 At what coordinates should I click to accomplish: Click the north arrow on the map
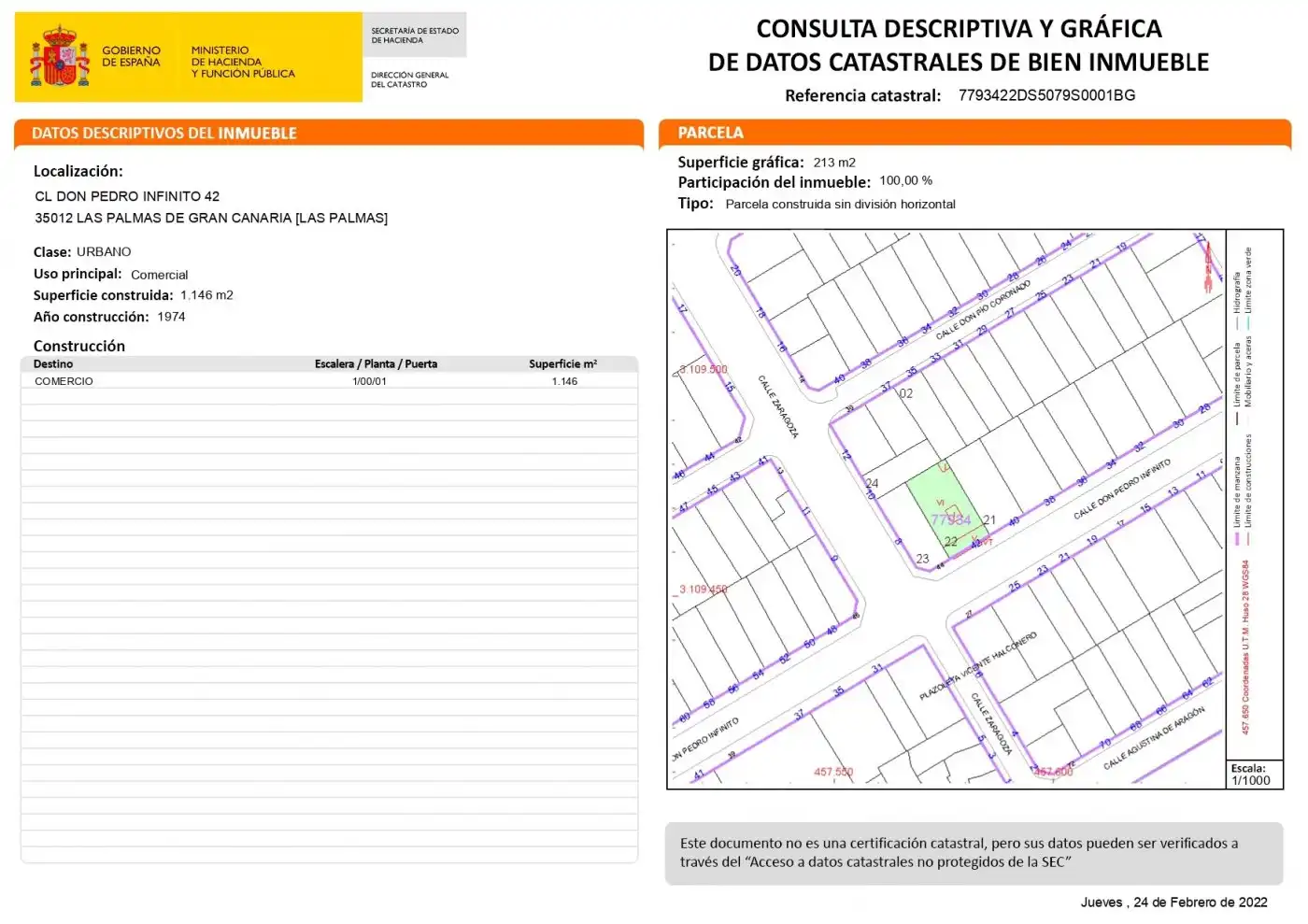(x=1207, y=266)
